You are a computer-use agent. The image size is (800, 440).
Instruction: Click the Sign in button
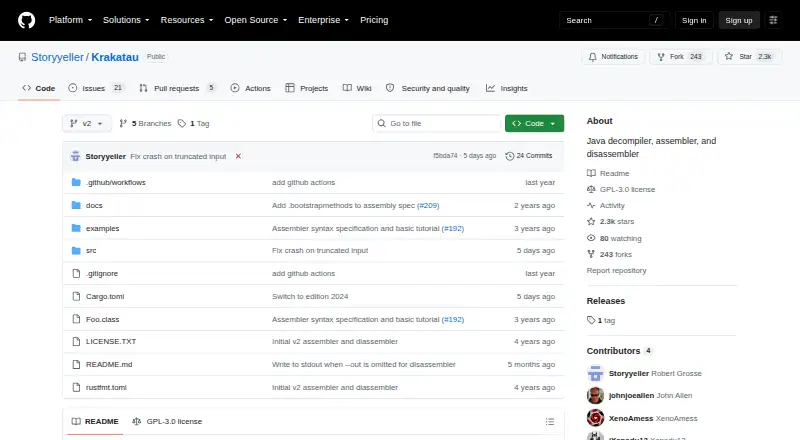pos(694,20)
